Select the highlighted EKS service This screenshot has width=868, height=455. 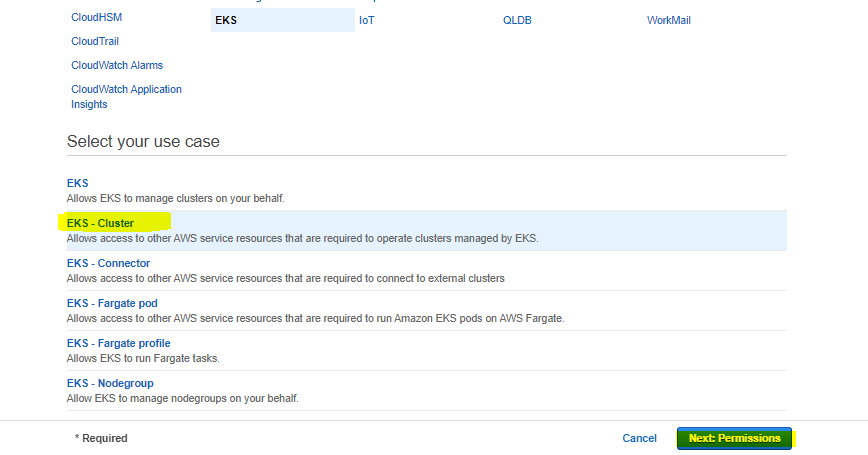click(x=226, y=20)
